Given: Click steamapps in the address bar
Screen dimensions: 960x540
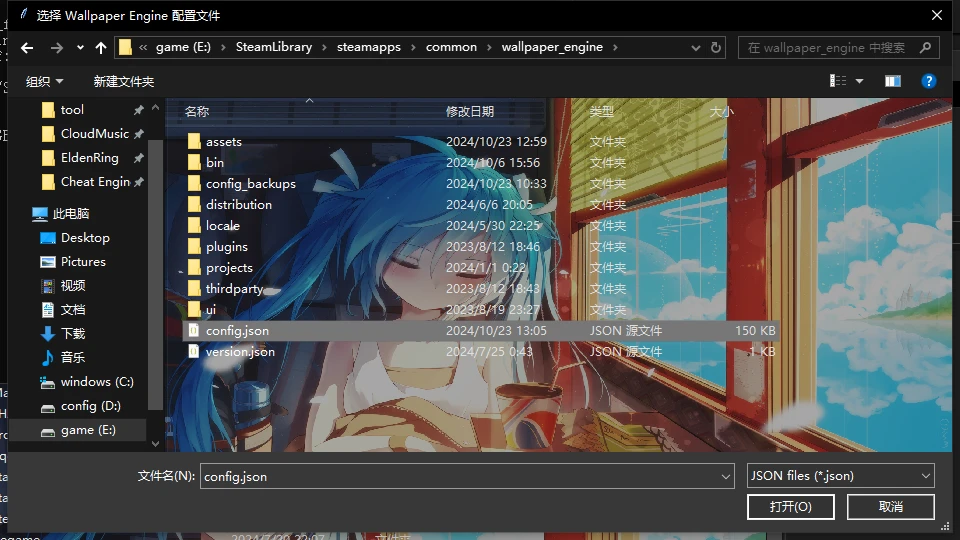Looking at the screenshot, I should 369,47.
